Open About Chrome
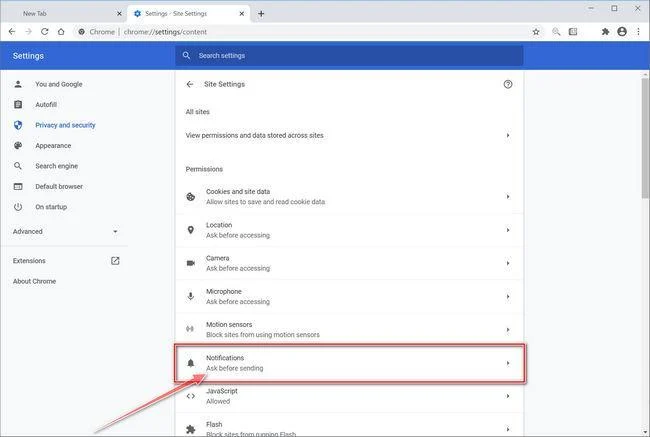The image size is (650, 437). 34,281
